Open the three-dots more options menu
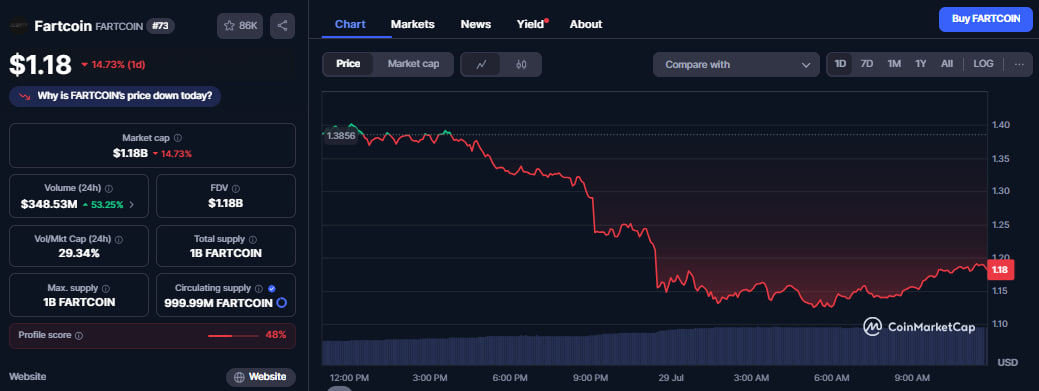Viewport: 1039px width, 391px height. [1019, 64]
